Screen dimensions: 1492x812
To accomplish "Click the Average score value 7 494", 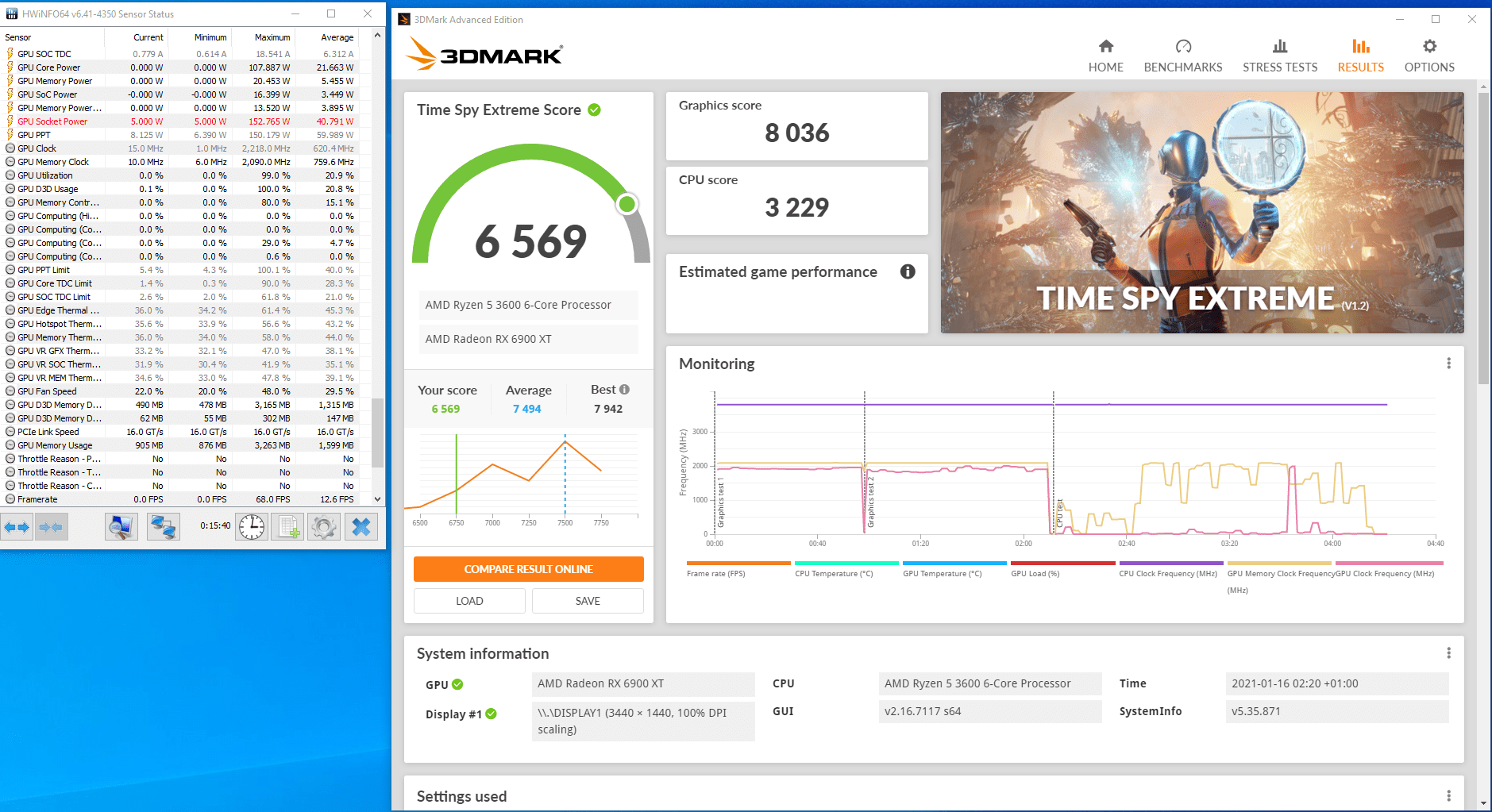I will pos(527,409).
